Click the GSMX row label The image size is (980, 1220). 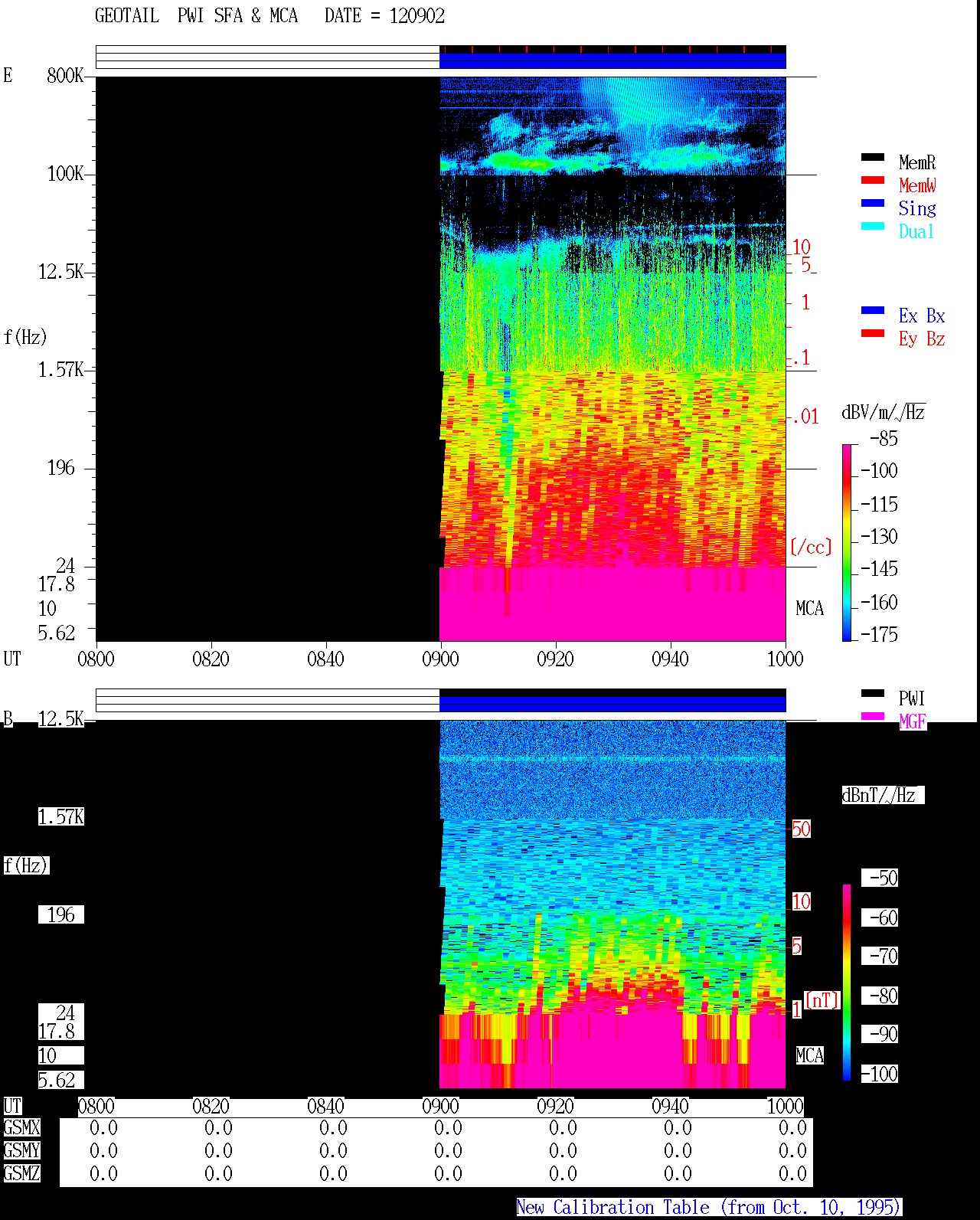(x=21, y=1128)
